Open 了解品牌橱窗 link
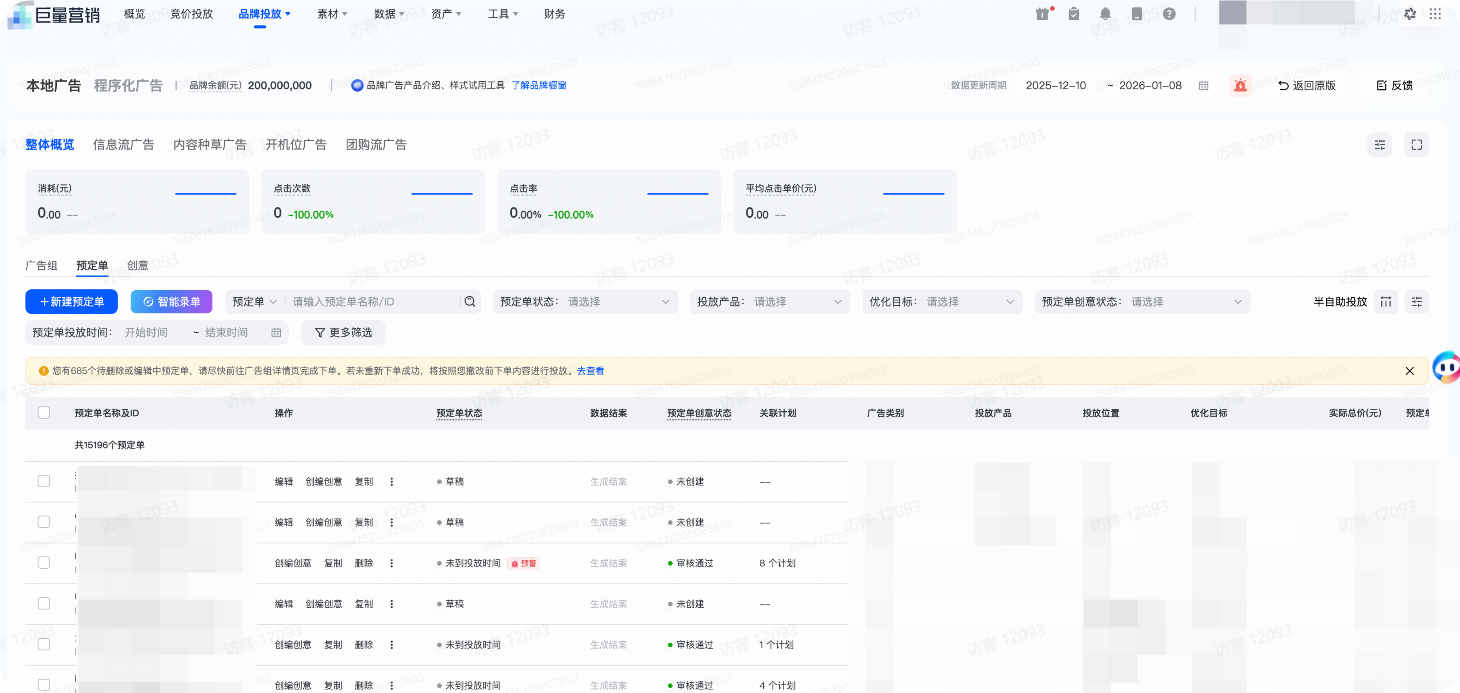 click(x=539, y=86)
